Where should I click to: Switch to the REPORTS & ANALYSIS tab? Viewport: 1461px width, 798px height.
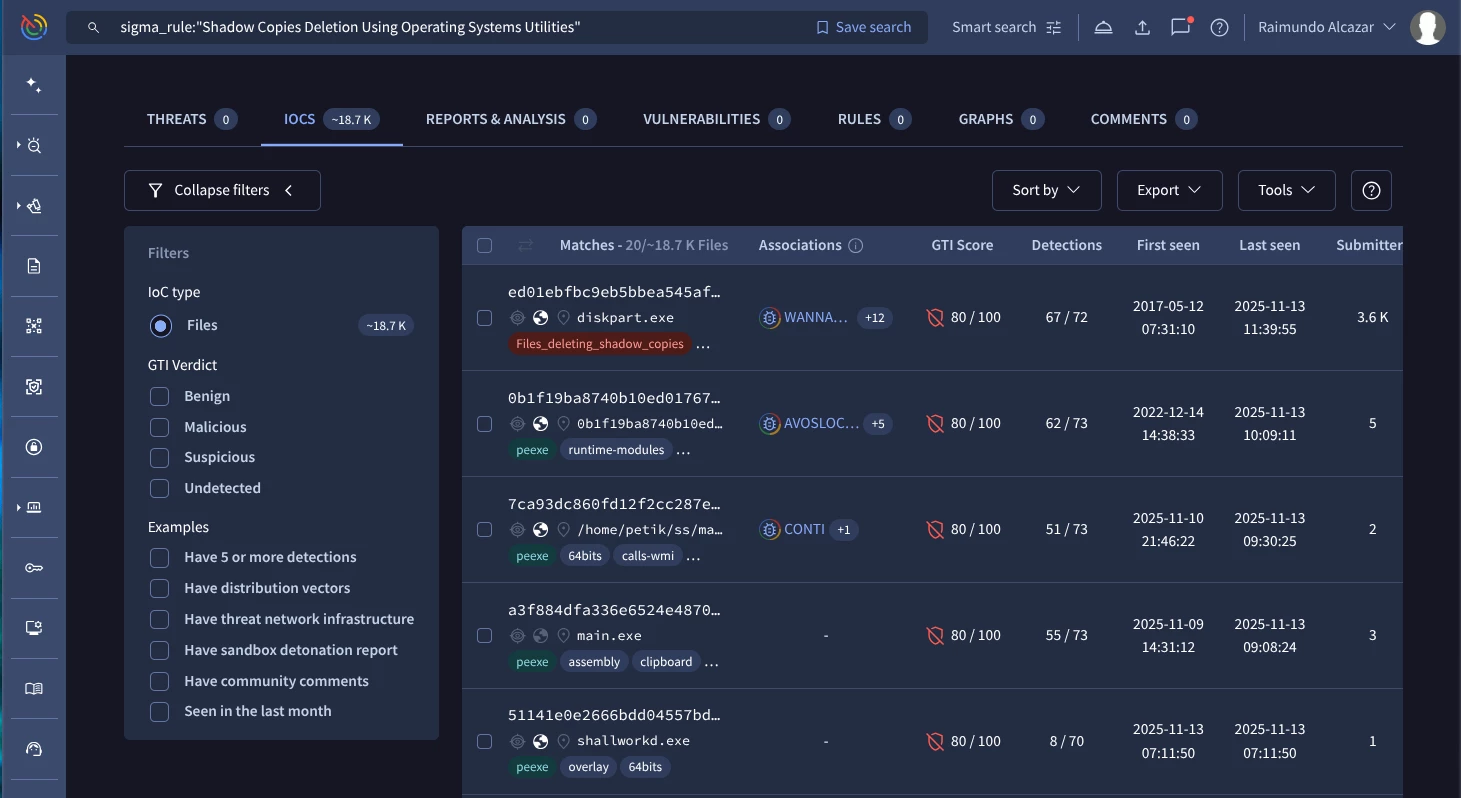click(x=511, y=119)
